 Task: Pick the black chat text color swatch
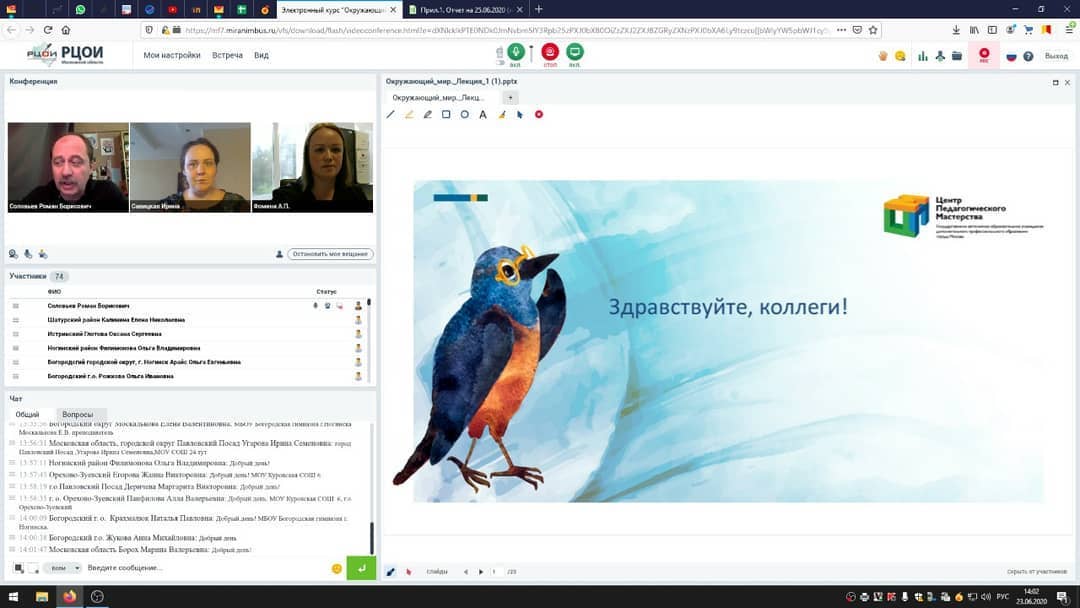pos(18,568)
